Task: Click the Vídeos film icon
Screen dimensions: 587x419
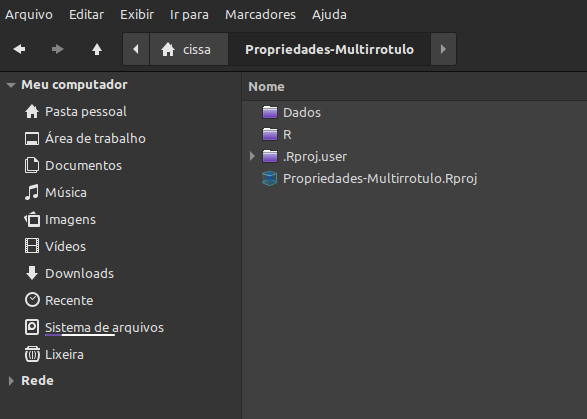Action: point(32,246)
